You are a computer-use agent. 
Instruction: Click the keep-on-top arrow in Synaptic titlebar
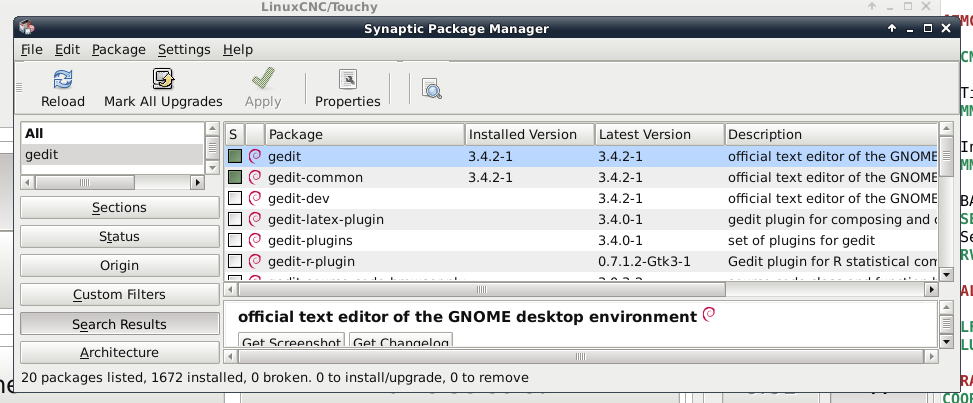point(892,29)
